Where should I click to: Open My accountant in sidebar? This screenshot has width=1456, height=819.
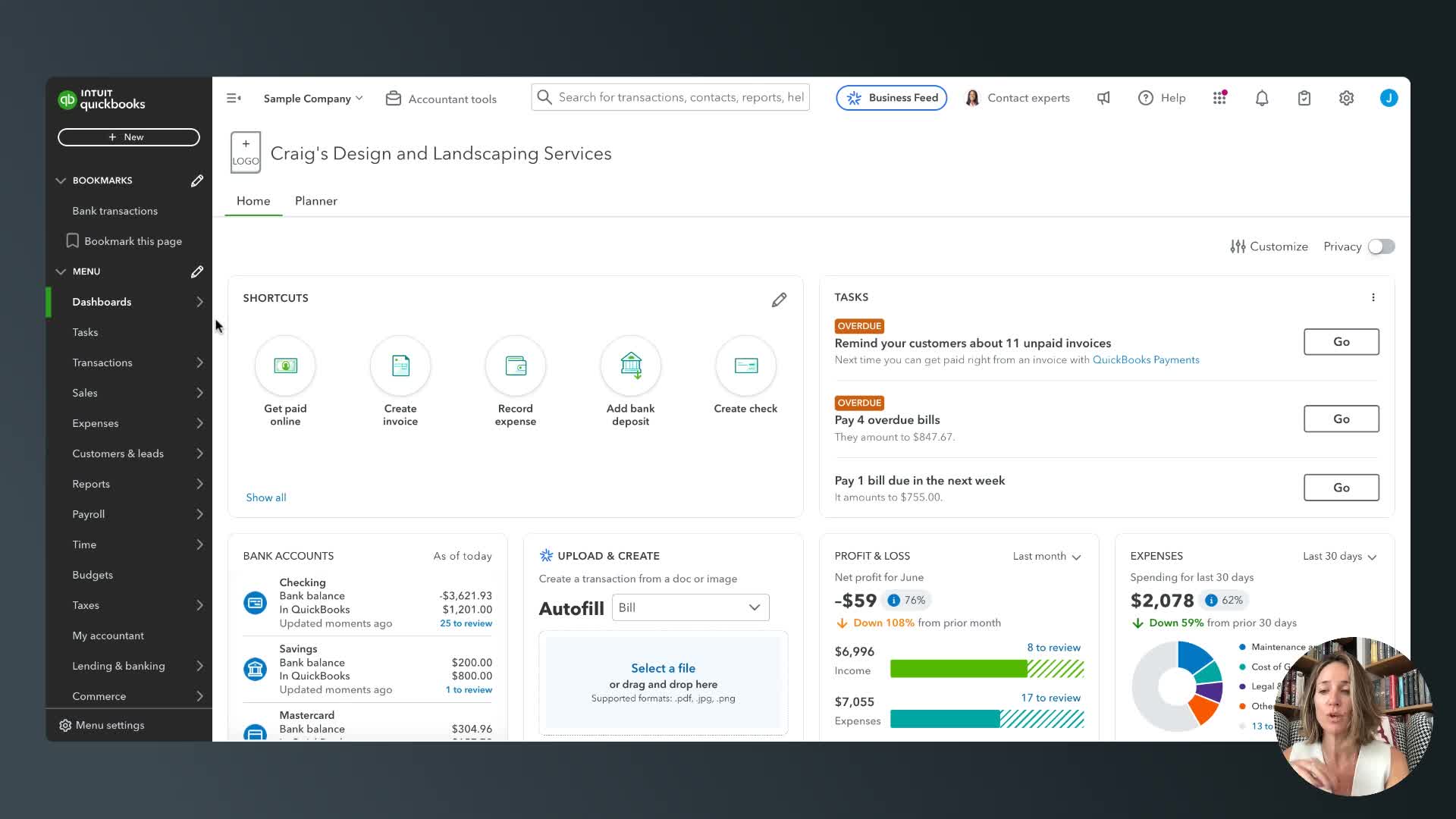pos(129,635)
